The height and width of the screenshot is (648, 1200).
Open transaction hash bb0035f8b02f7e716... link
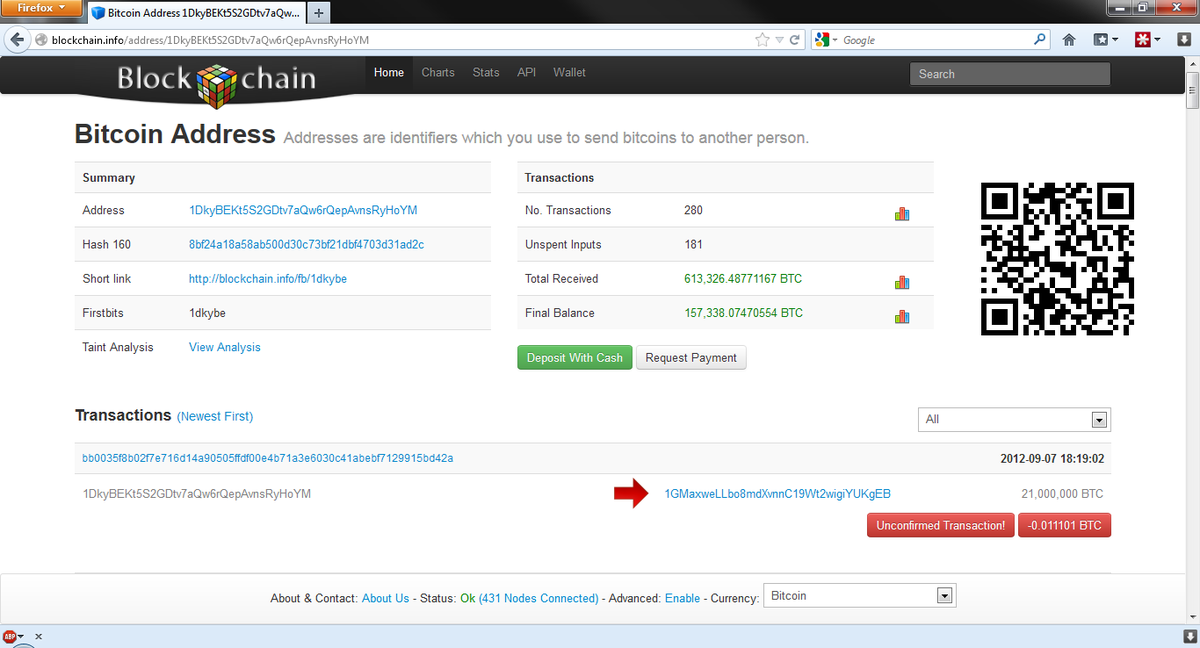pyautogui.click(x=268, y=458)
